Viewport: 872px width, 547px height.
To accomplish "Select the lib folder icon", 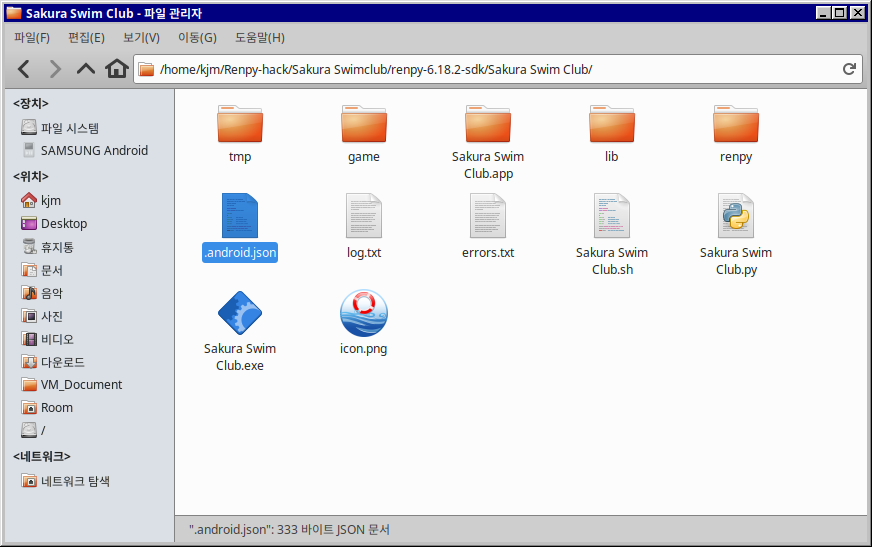I will click(x=612, y=123).
